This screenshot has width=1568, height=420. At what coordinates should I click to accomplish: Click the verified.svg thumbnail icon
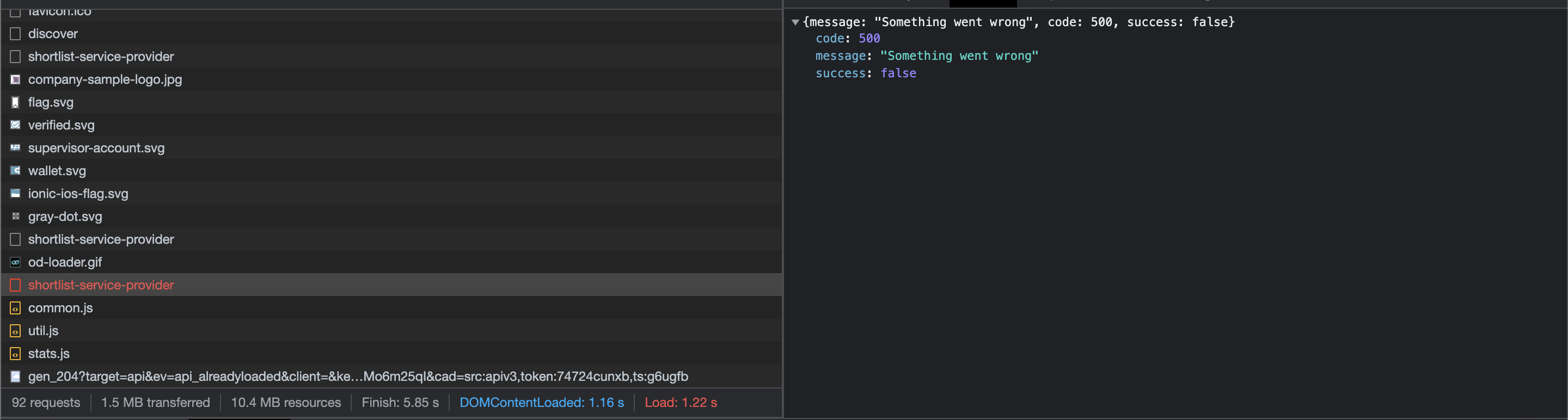click(15, 125)
